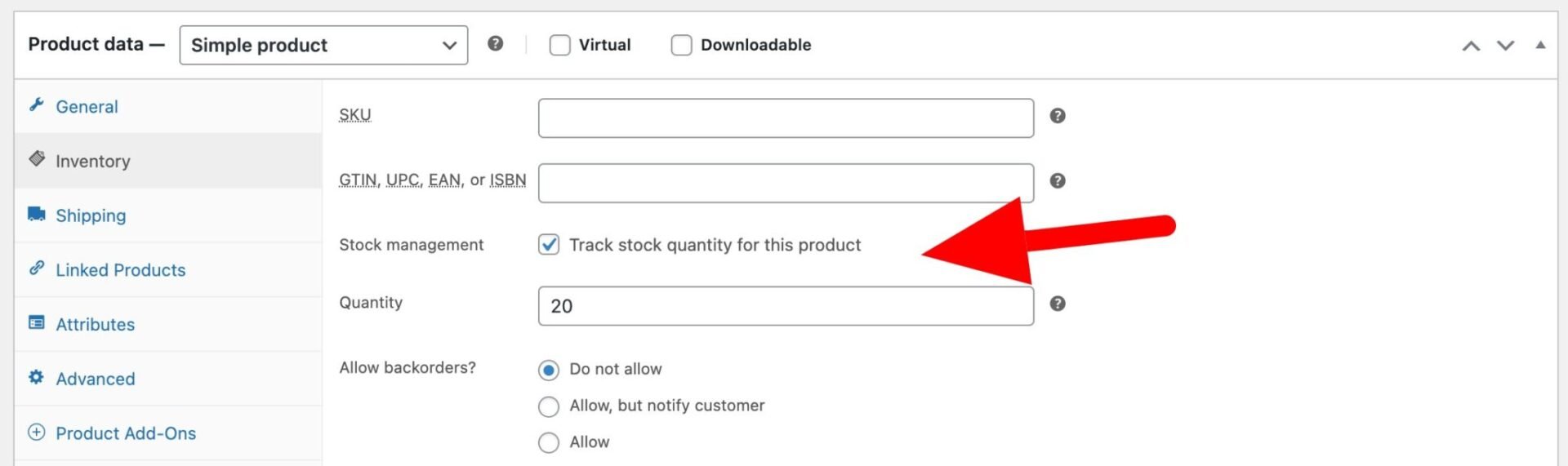Show help tooltip for SKU field

tap(1058, 116)
